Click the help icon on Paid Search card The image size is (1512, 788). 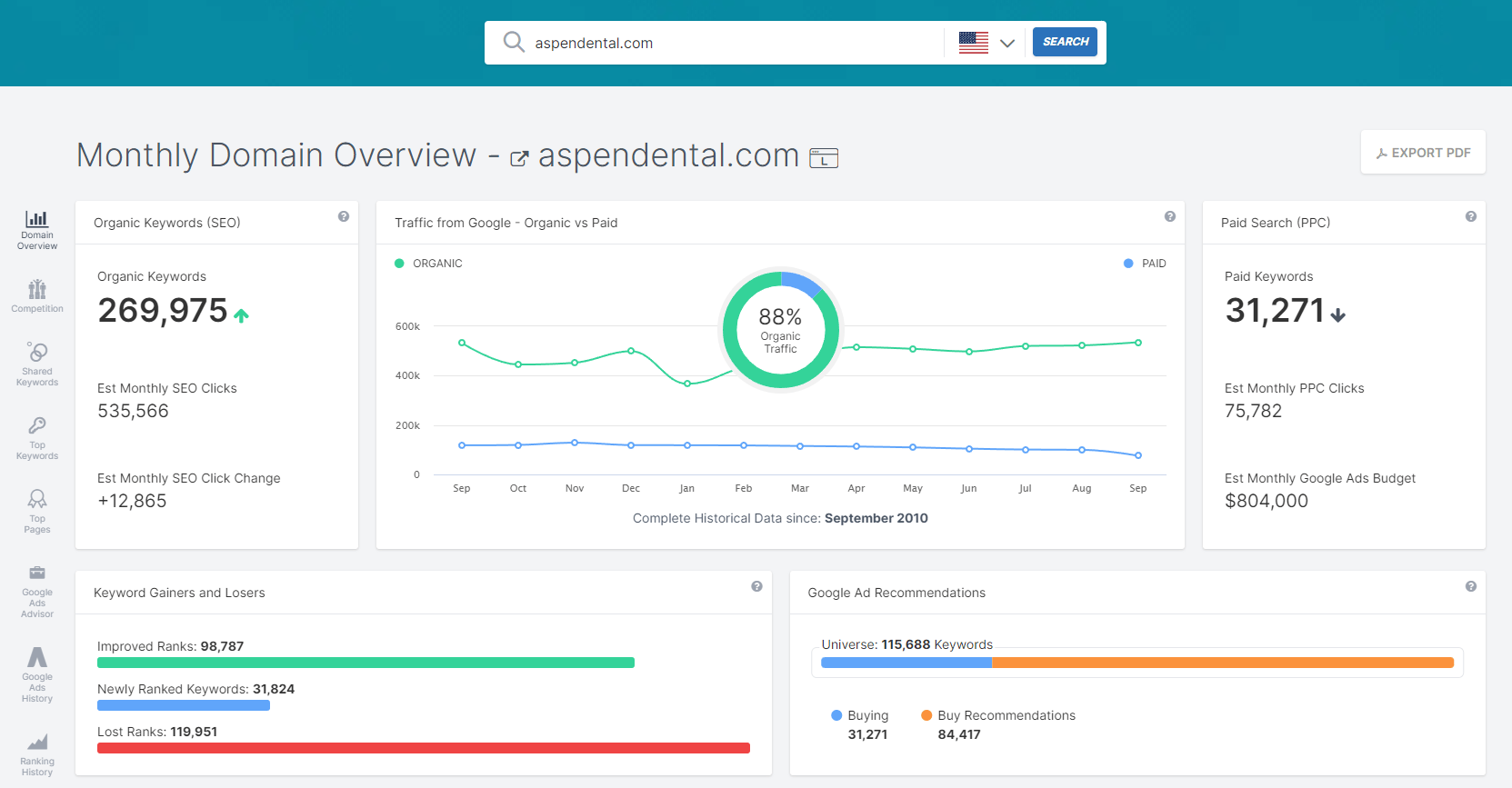[1470, 216]
